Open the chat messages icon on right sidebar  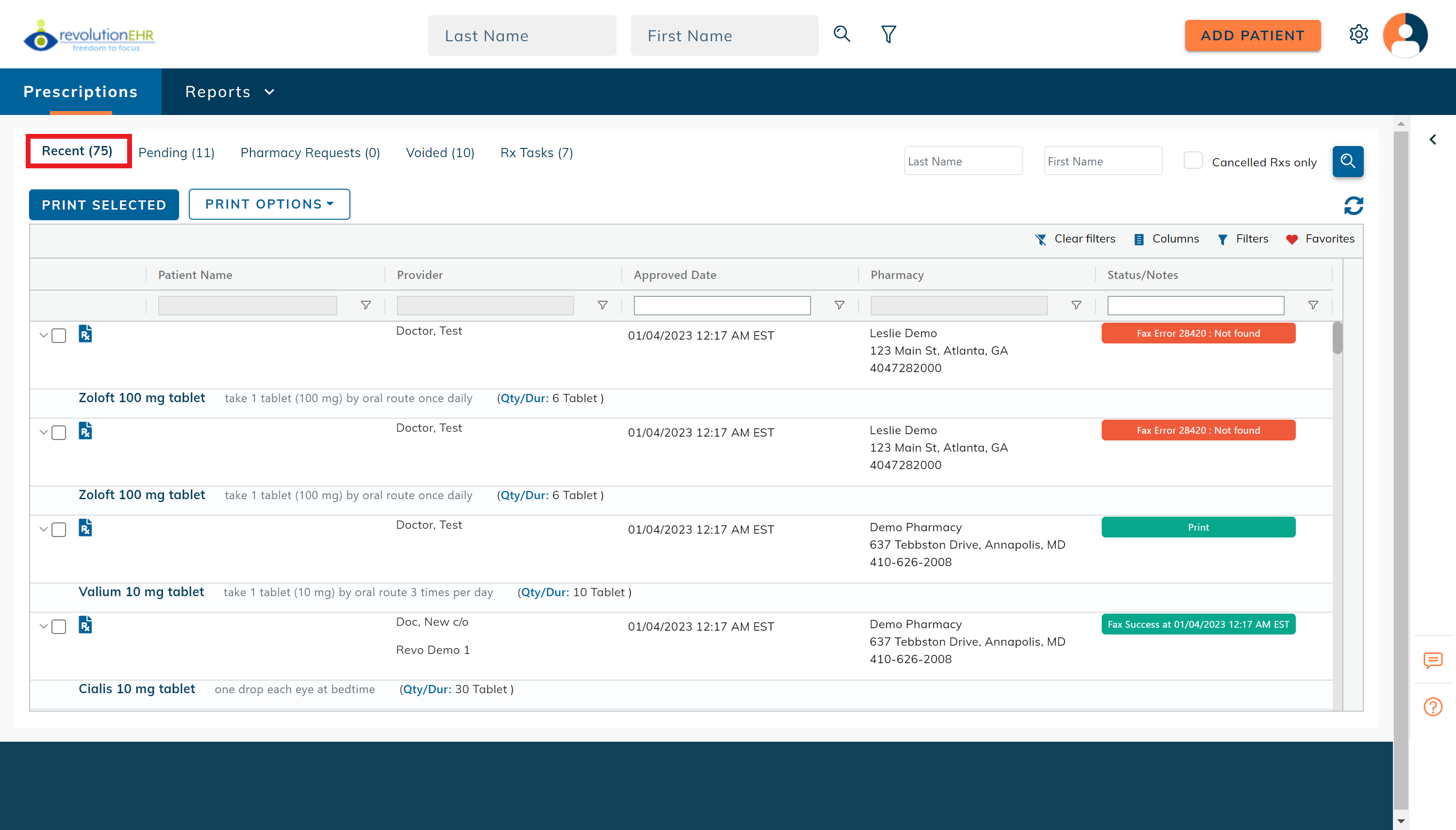pyautogui.click(x=1432, y=660)
